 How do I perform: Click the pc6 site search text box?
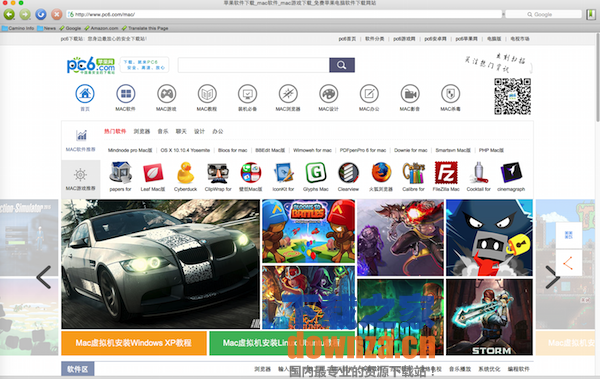coord(253,65)
